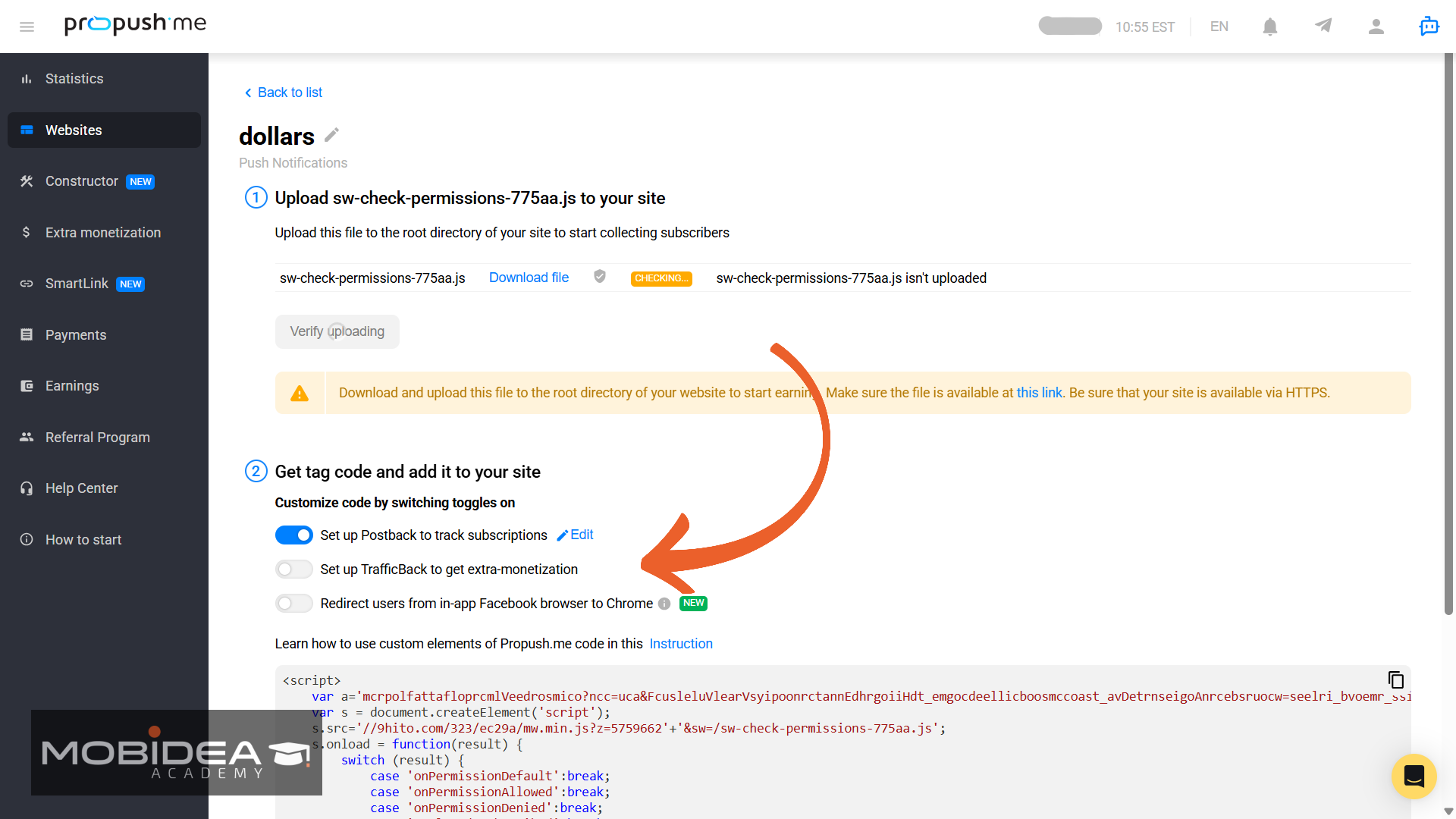Viewport: 1456px width, 819px height.
Task: Click the Referral Program people icon
Action: point(27,437)
